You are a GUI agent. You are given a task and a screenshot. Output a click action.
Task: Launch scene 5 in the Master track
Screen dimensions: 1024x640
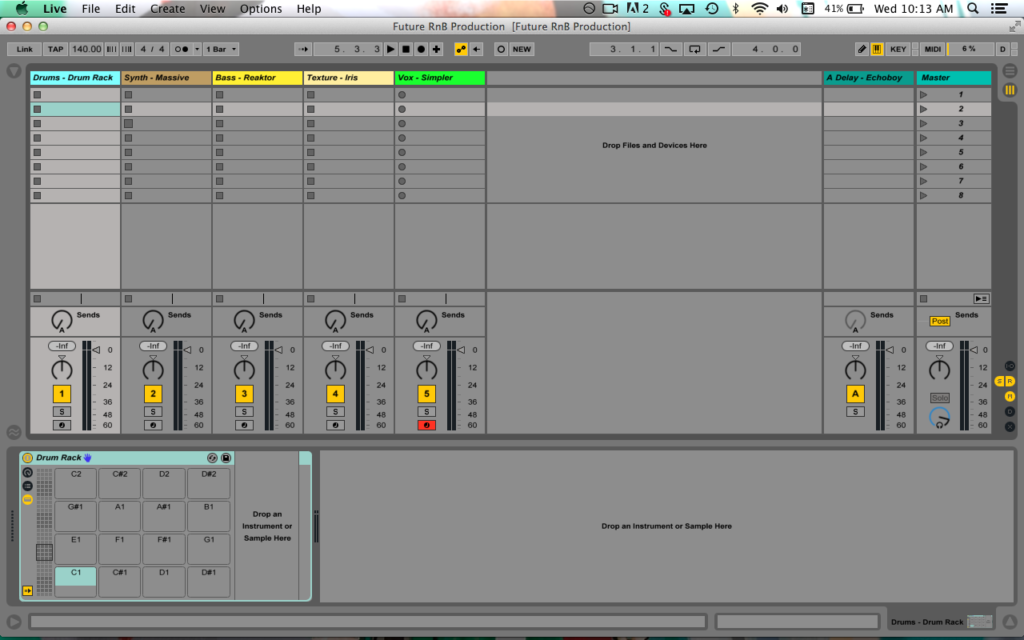(923, 152)
